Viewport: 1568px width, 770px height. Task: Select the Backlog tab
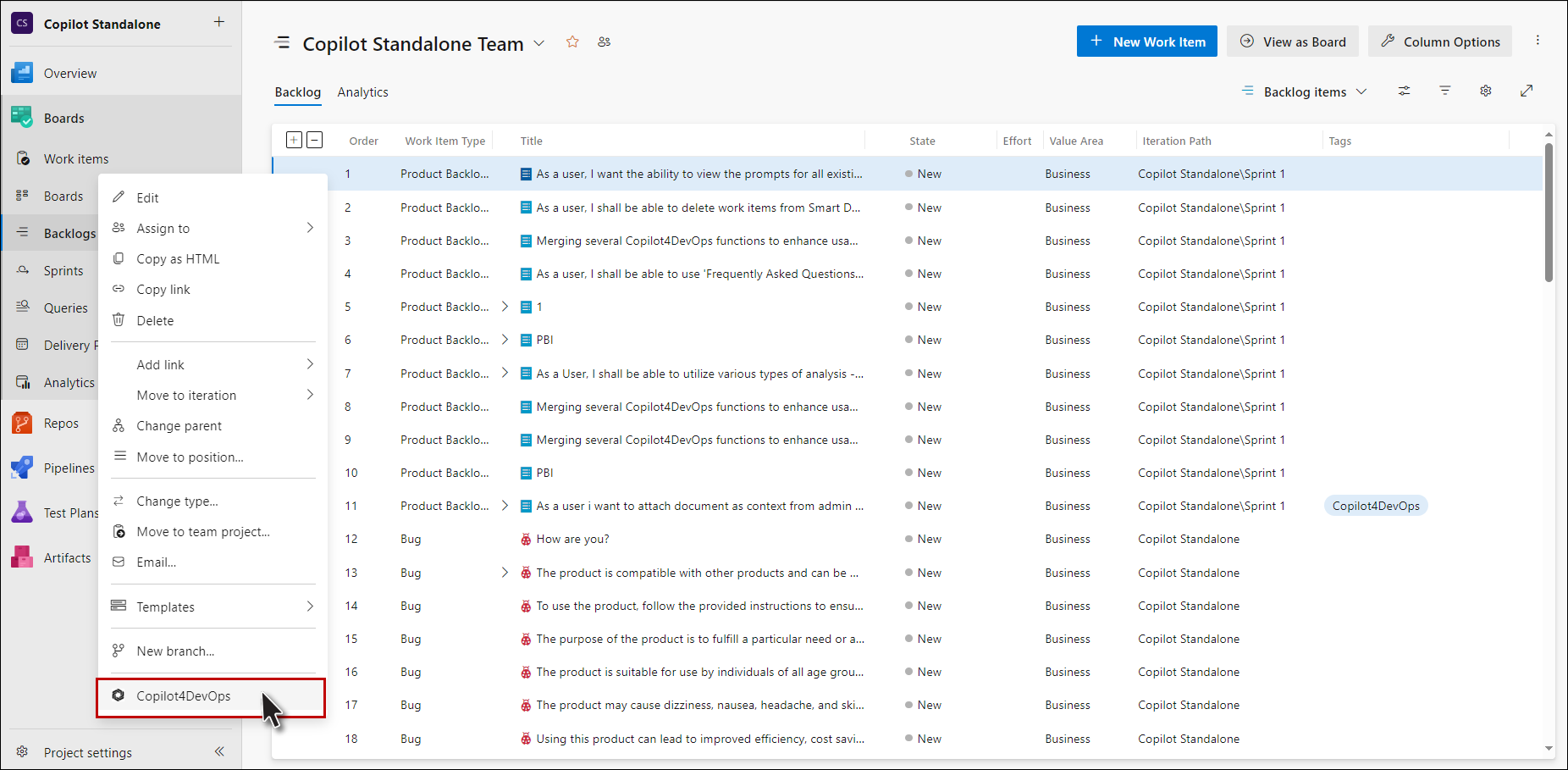(297, 91)
